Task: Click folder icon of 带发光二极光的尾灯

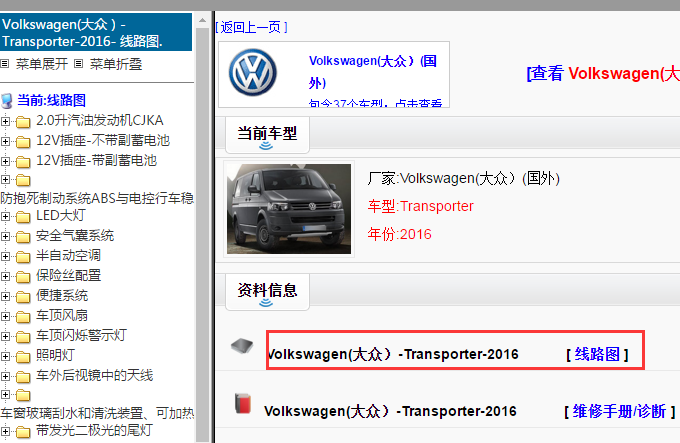Action: tap(23, 432)
